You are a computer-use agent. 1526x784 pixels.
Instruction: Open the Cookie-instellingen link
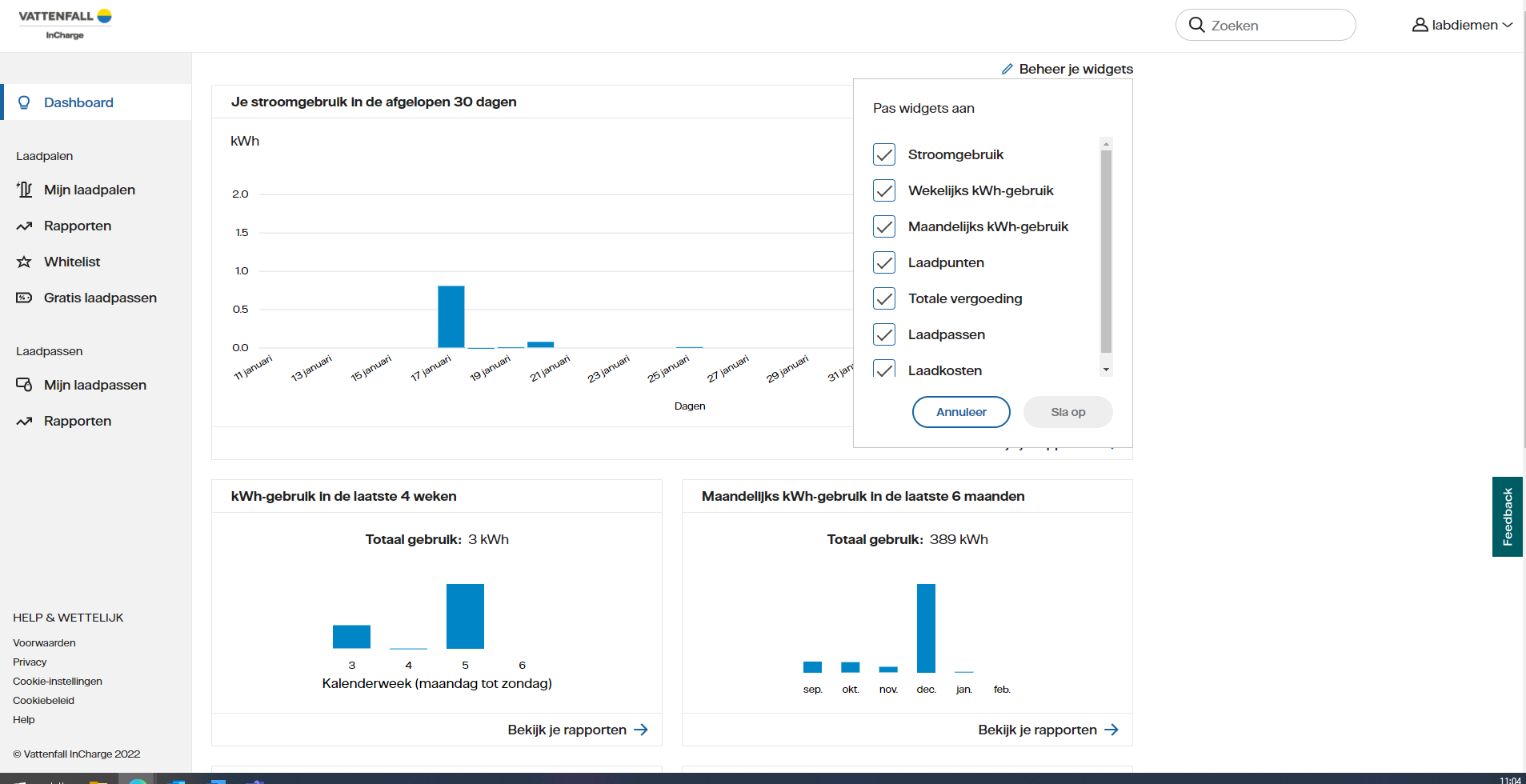tap(57, 681)
